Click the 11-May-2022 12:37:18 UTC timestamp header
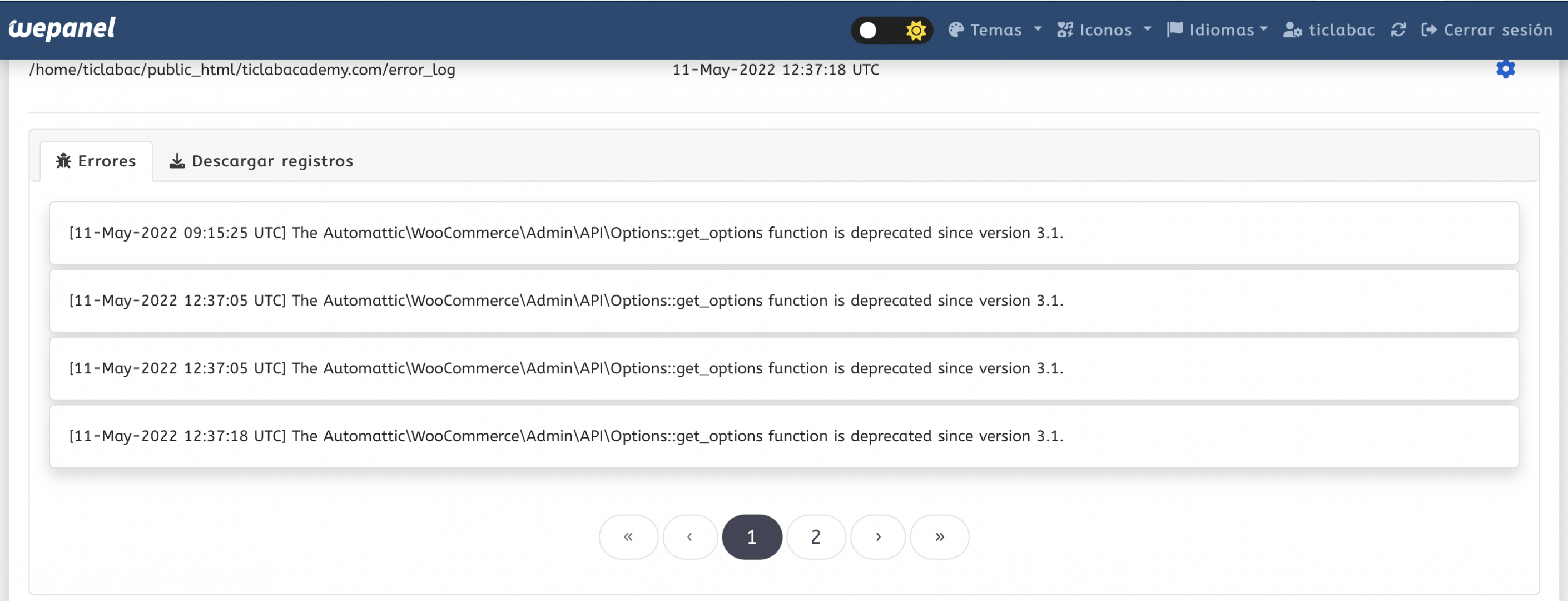The width and height of the screenshot is (1568, 601). 776,70
